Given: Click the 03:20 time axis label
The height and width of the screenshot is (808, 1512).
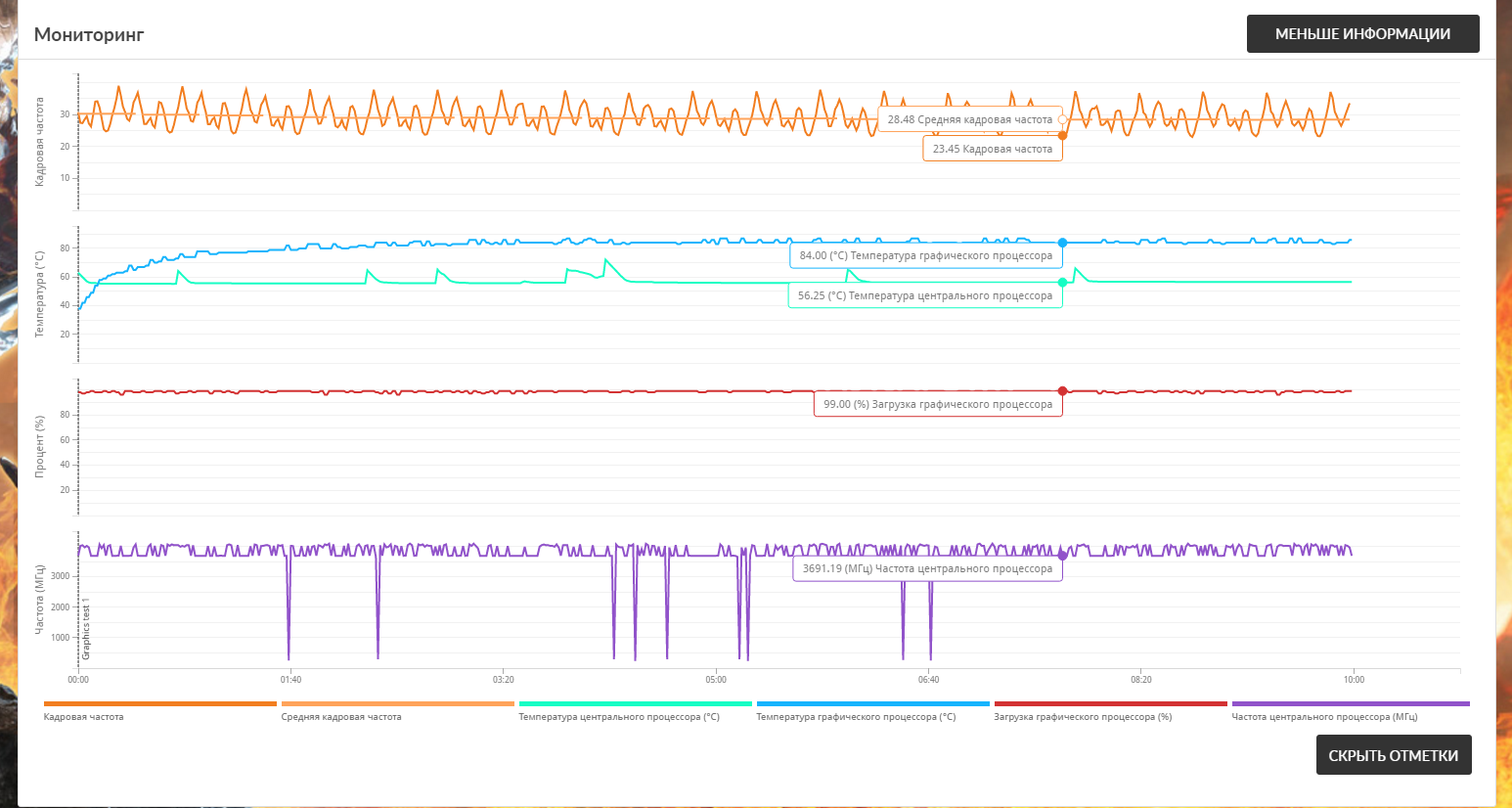Looking at the screenshot, I should pos(504,680).
